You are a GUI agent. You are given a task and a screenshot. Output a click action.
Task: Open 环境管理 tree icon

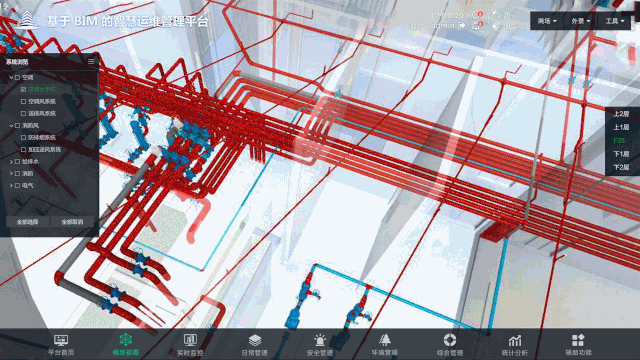(x=384, y=340)
